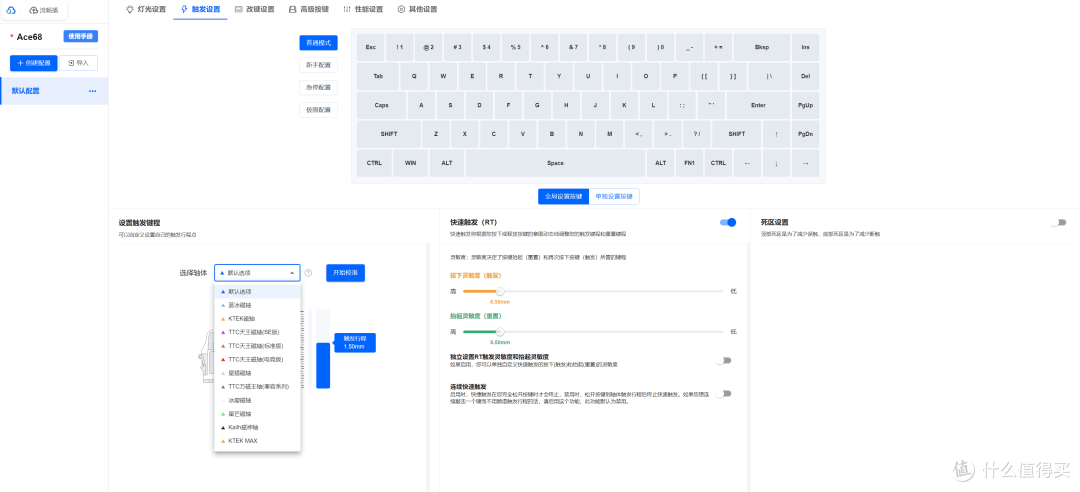Switch to the 灯光设置 tab
The height and width of the screenshot is (492, 1080).
click(145, 10)
